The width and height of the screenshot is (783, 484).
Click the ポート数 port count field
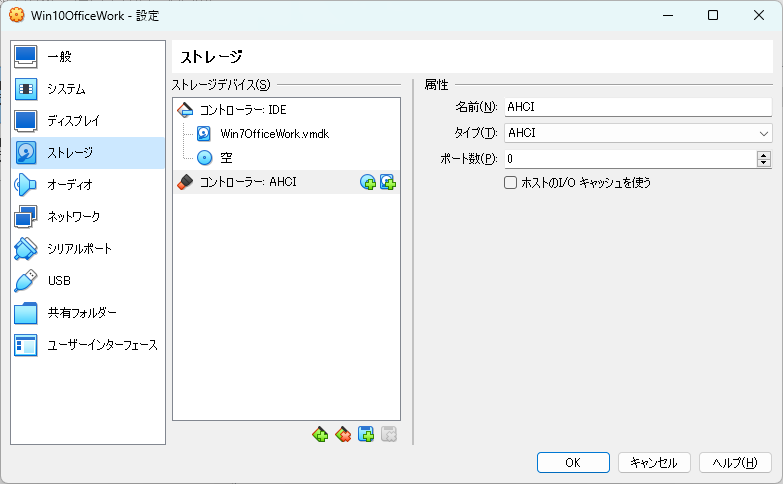tap(630, 159)
